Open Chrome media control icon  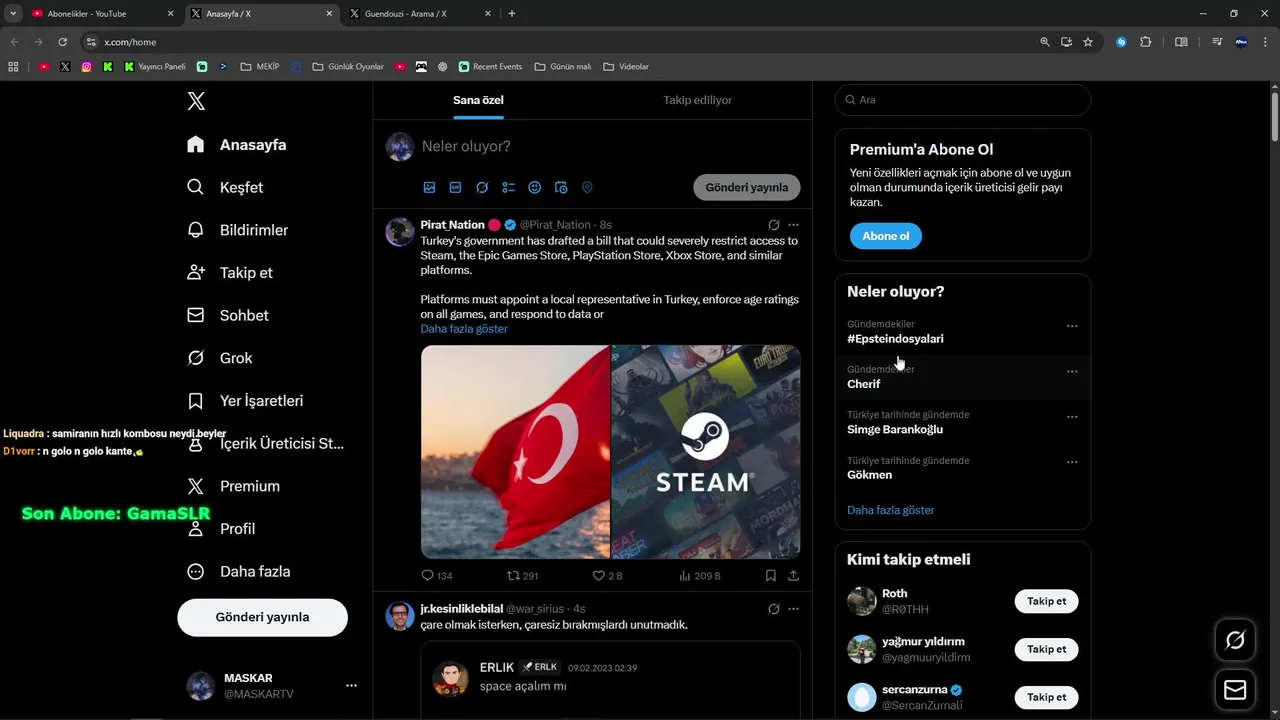point(1217,42)
